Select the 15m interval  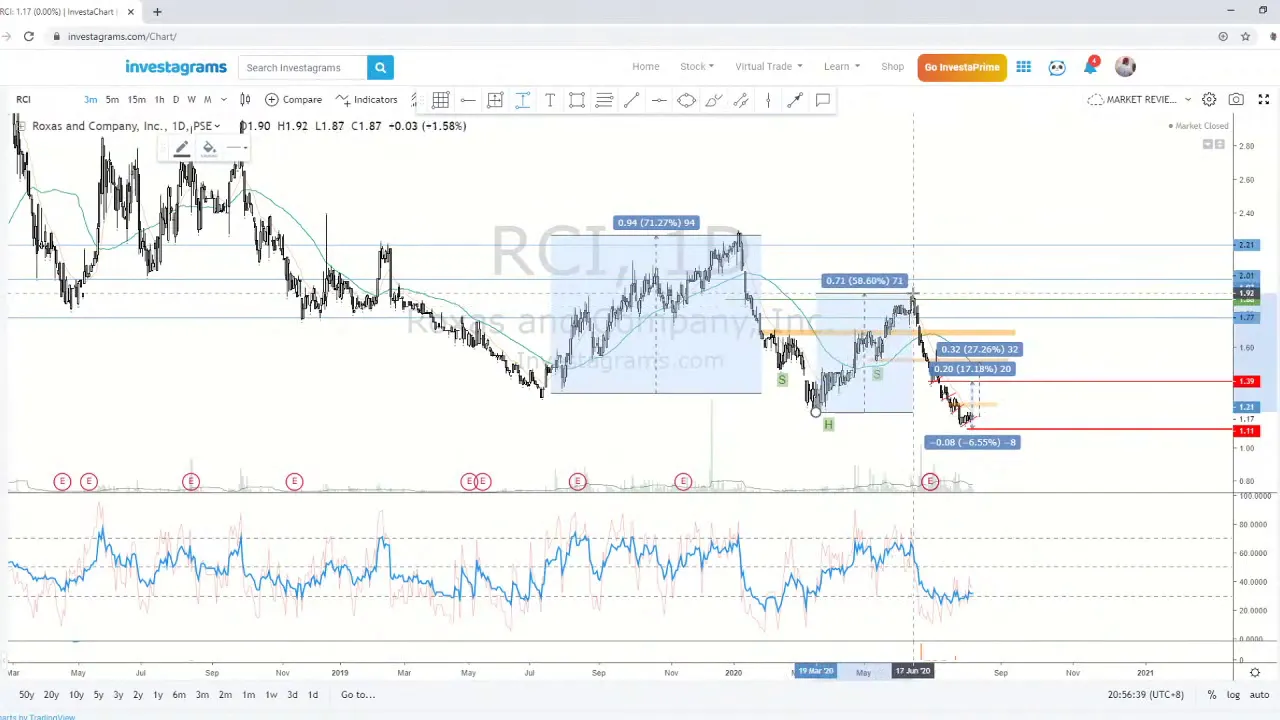[x=136, y=100]
